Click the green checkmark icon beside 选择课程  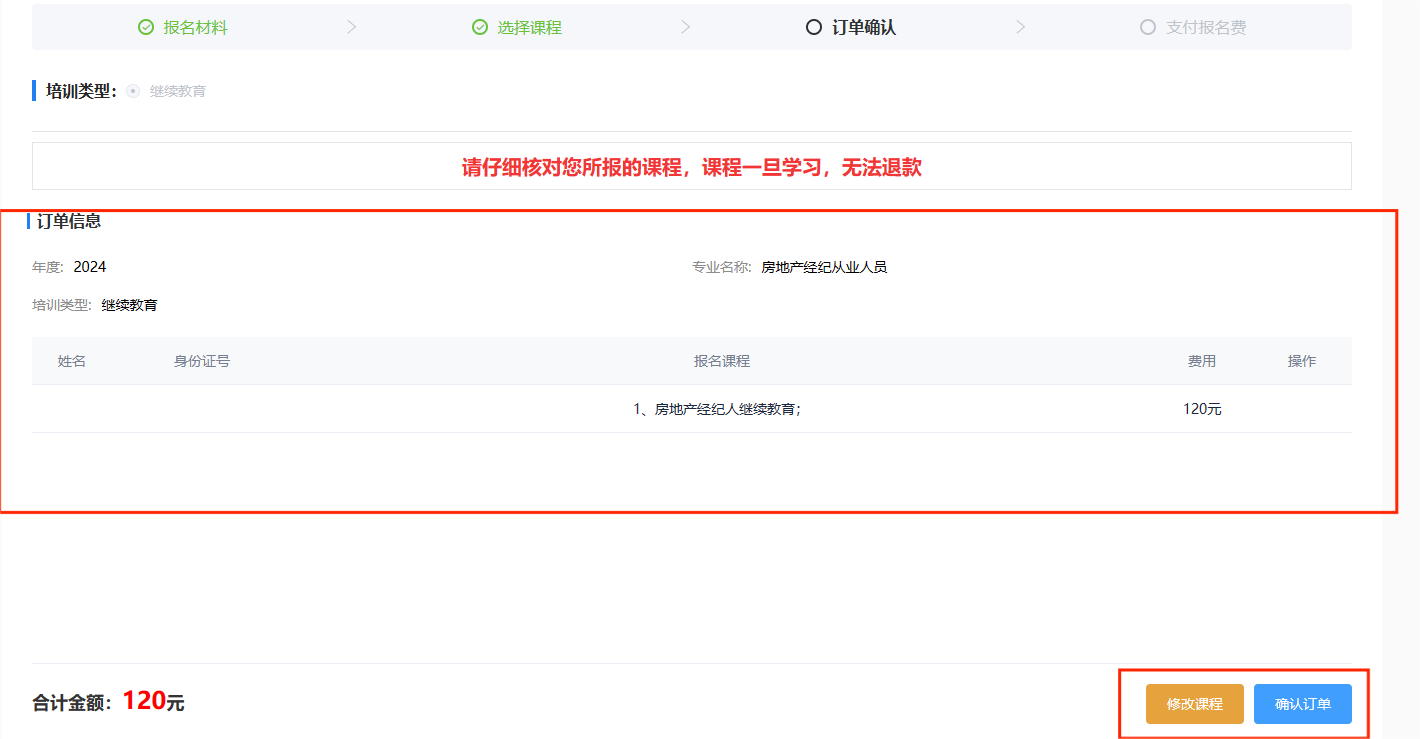click(480, 27)
